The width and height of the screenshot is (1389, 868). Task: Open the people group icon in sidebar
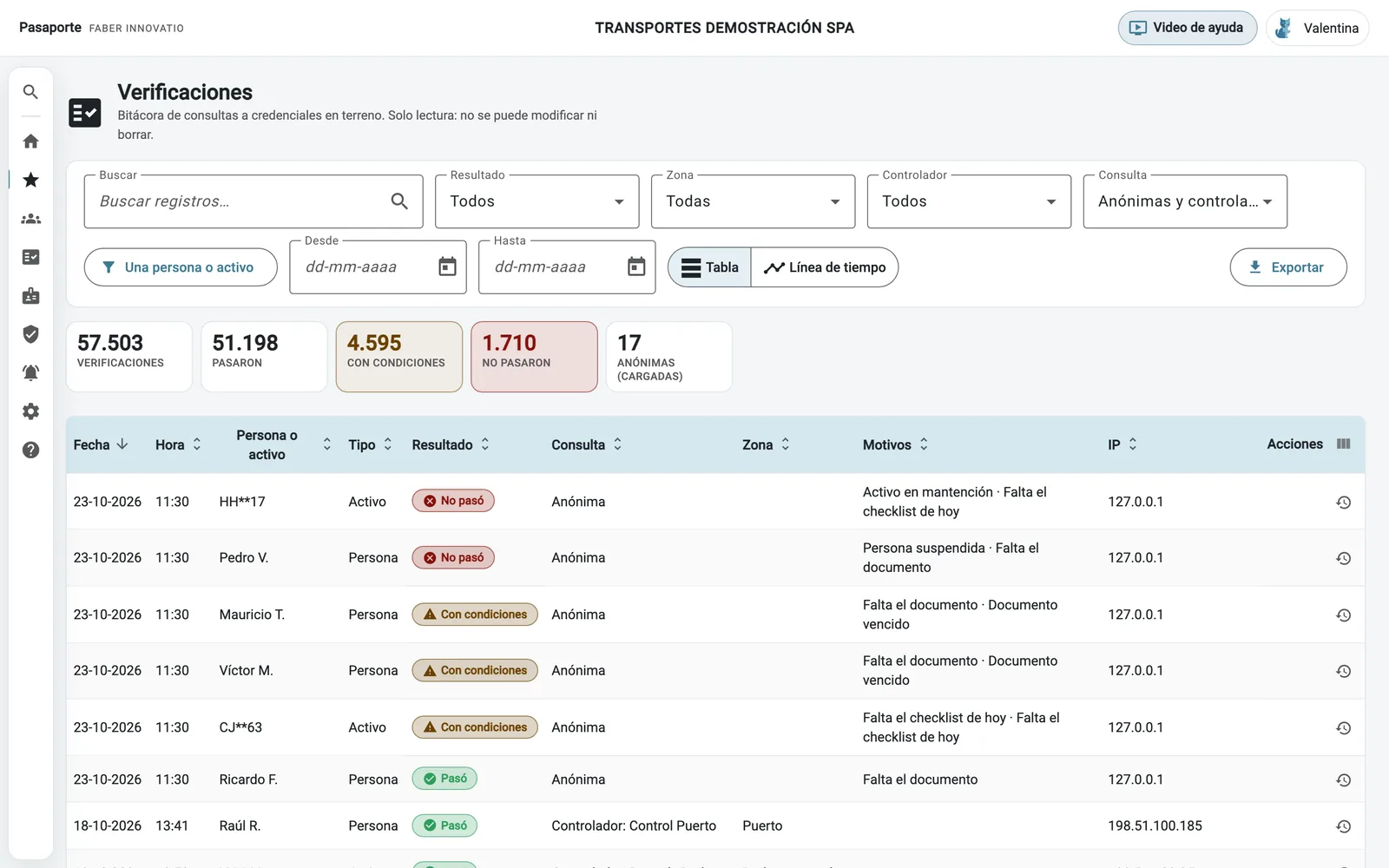(30, 219)
